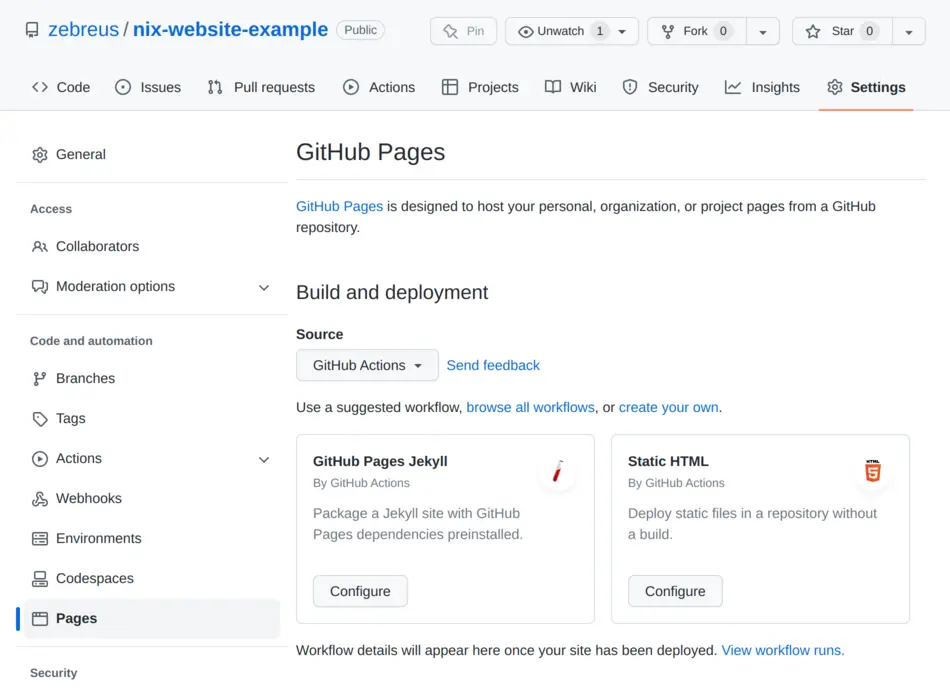
Task: Open the GitHub Actions source dropdown
Action: coord(367,365)
